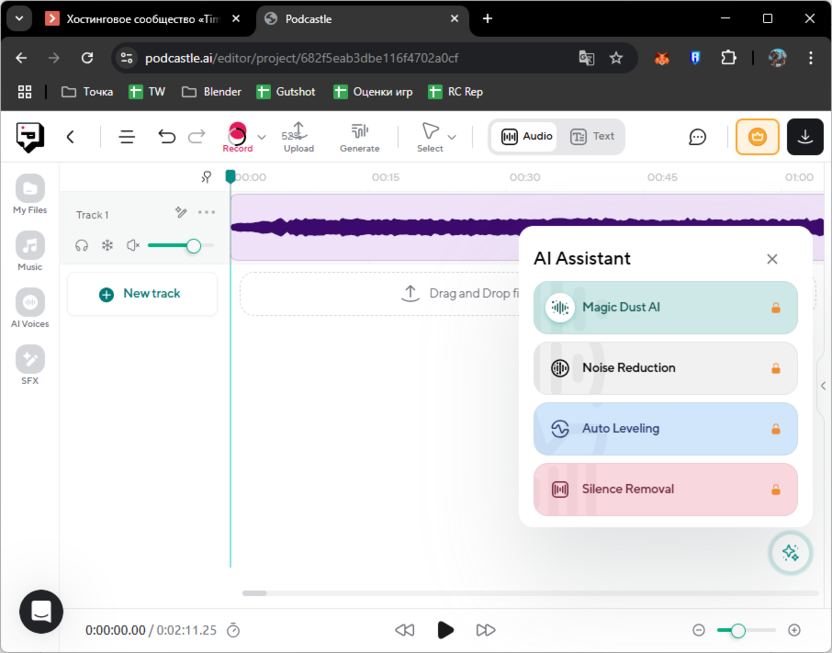Click the AI Assistant sparkle floating button
The image size is (832, 653).
click(790, 553)
